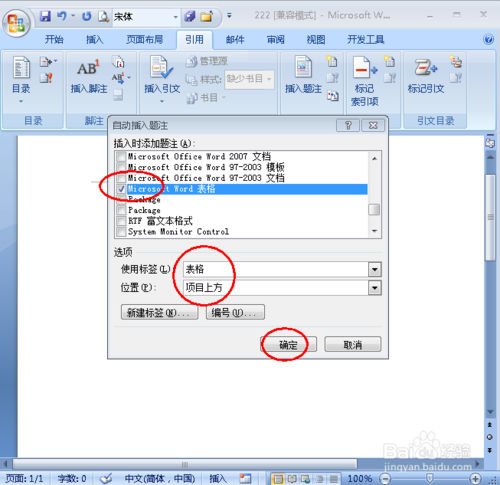500x485 pixels.
Task: Switch to 邮件 ribbon tab
Action: (235, 40)
